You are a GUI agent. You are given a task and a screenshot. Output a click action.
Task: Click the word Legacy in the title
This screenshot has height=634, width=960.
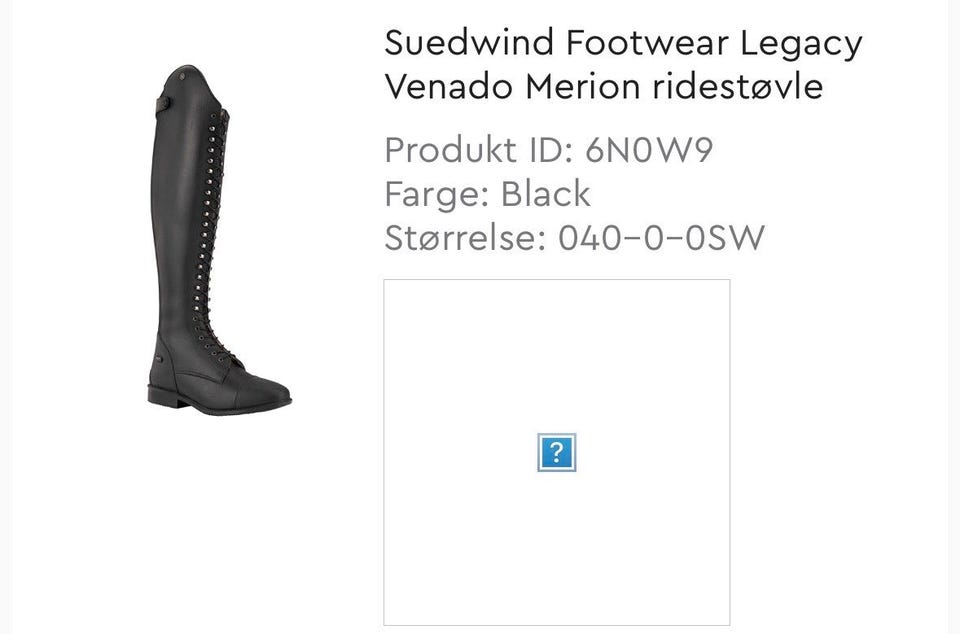[x=801, y=45]
